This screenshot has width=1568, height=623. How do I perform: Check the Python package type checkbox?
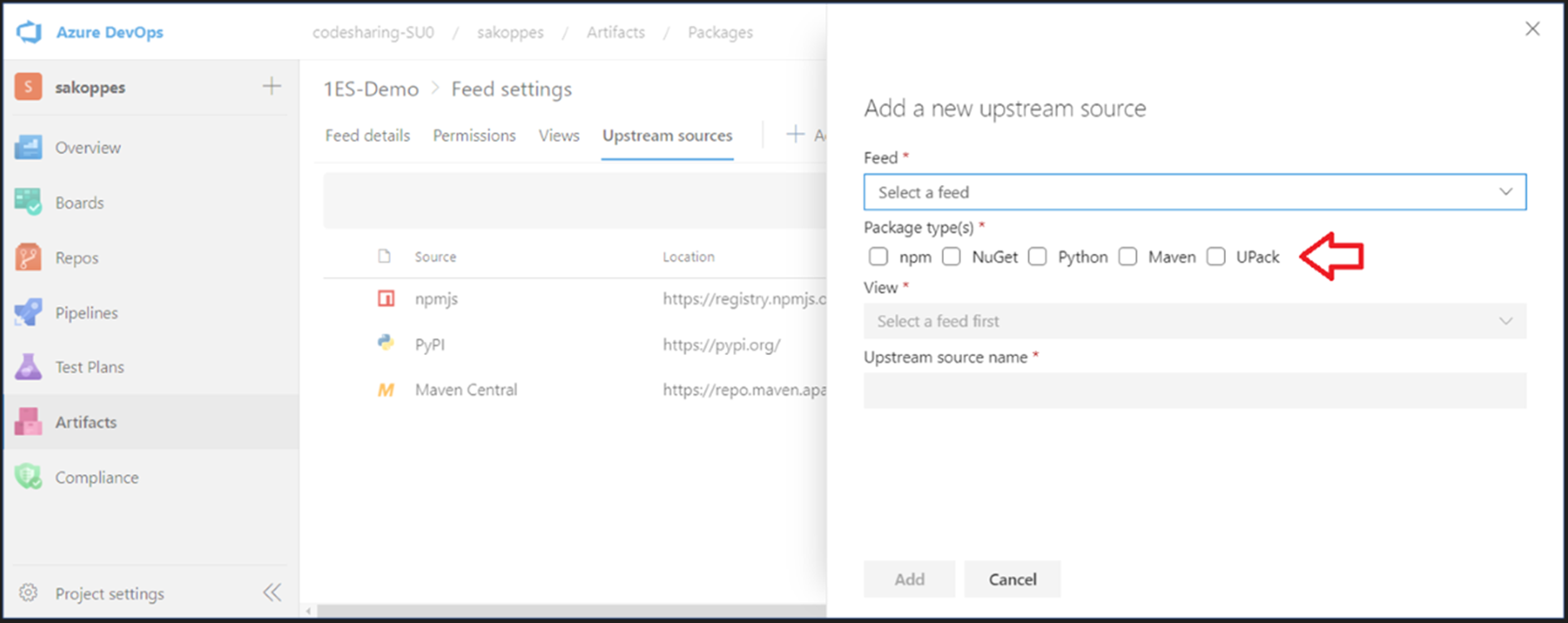click(1038, 256)
